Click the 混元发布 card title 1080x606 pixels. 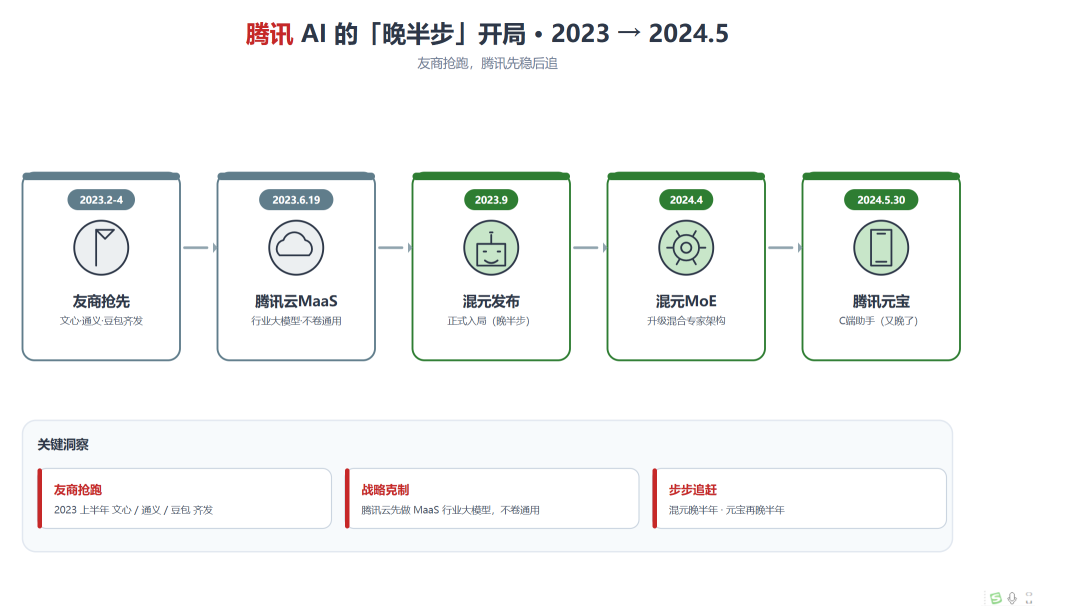(491, 301)
